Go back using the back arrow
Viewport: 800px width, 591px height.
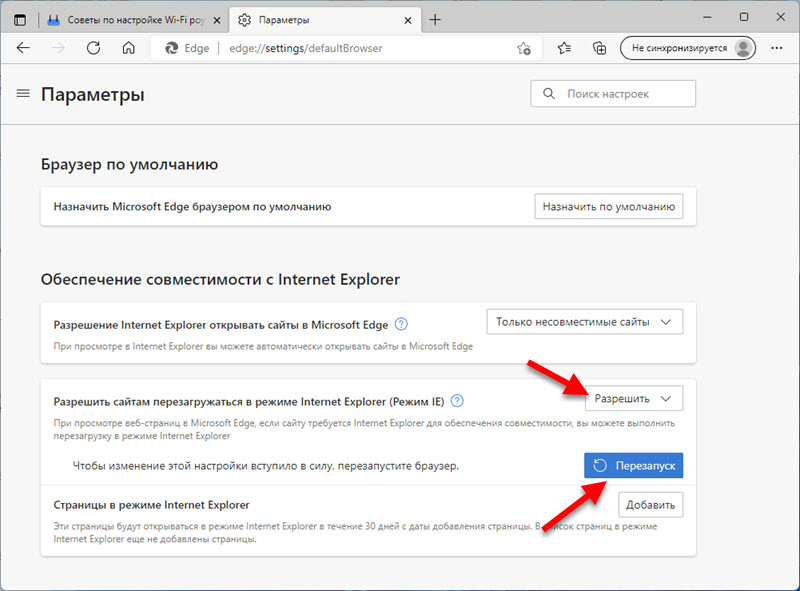pyautogui.click(x=23, y=47)
